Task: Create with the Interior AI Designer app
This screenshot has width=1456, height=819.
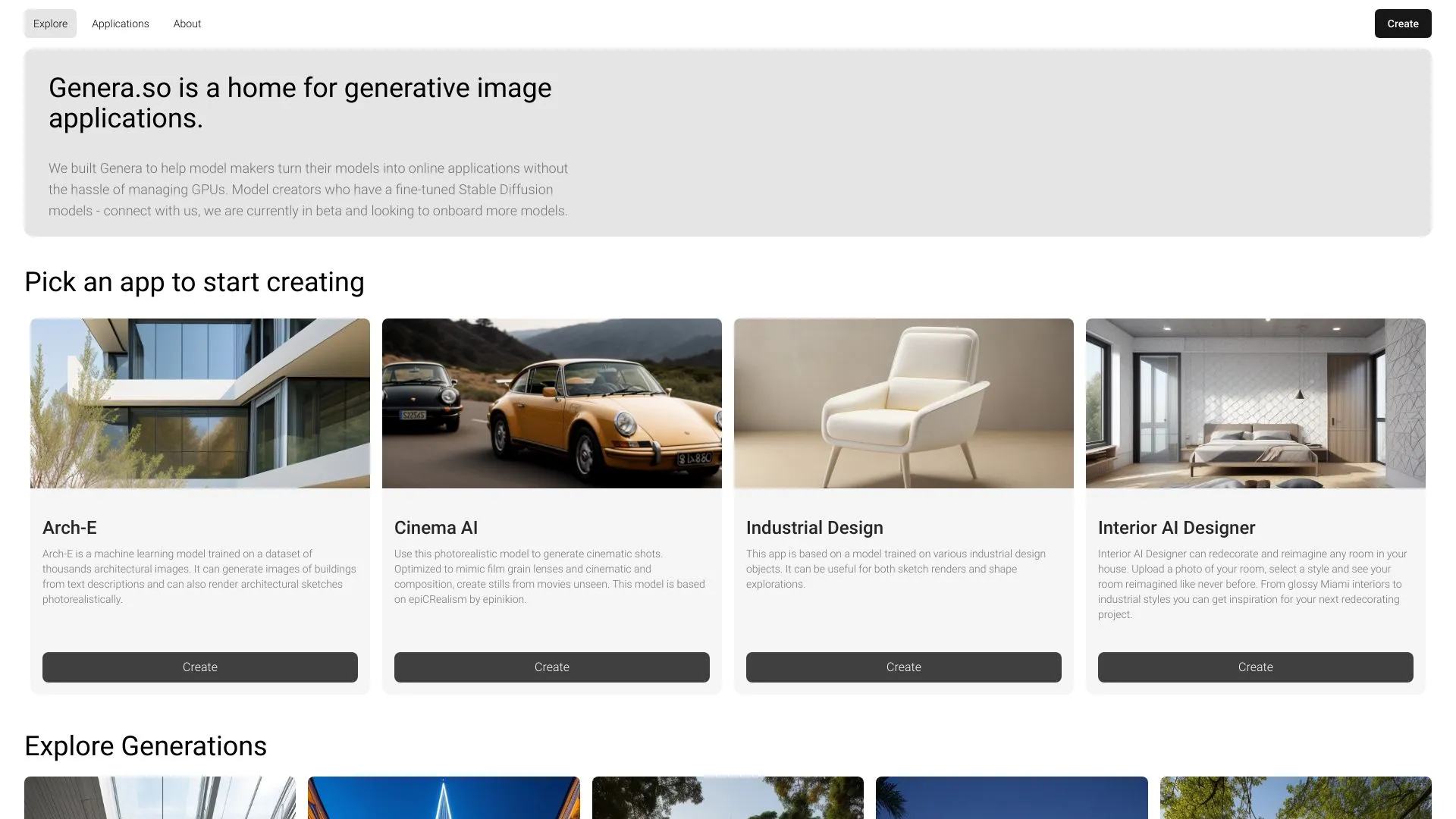Action: (x=1255, y=667)
